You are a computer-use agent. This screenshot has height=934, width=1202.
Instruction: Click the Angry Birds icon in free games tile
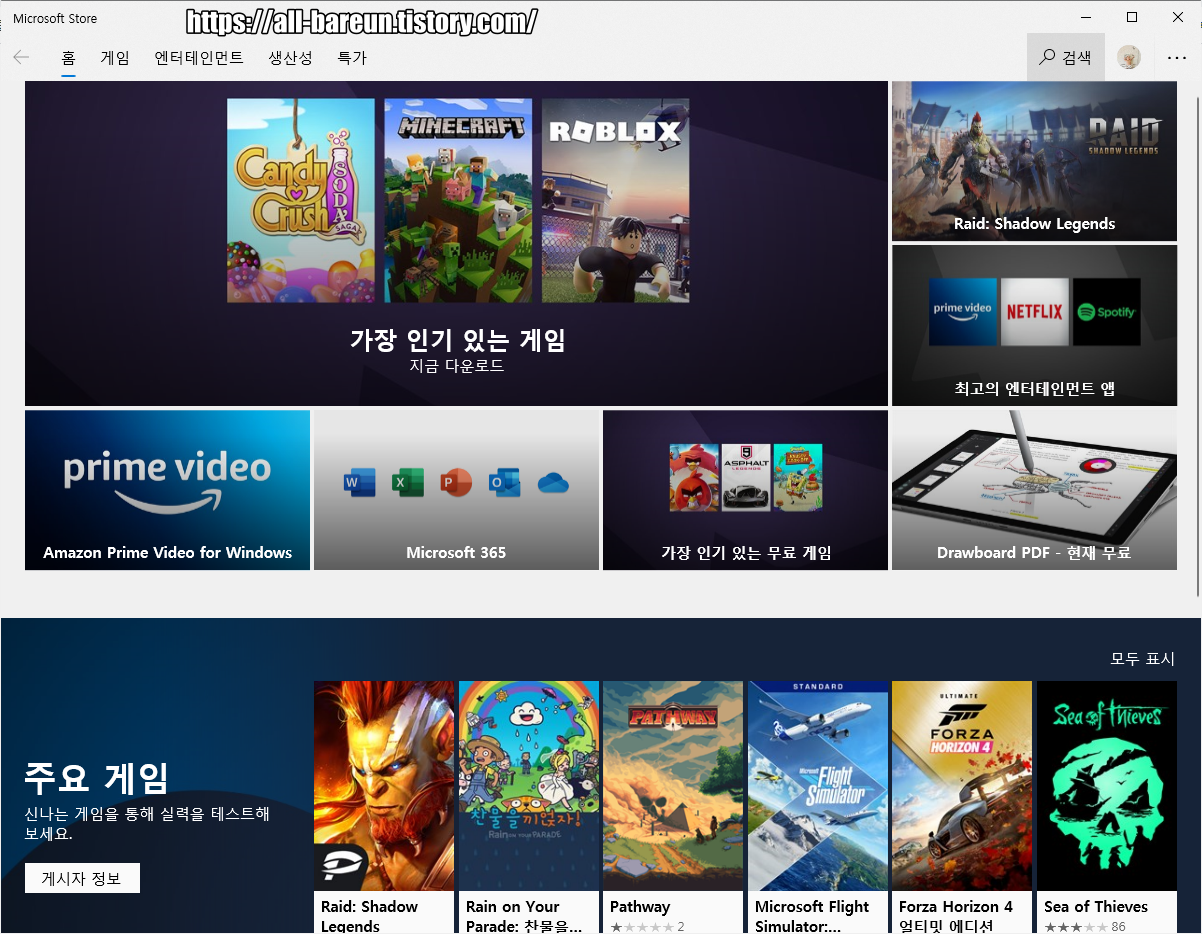click(x=694, y=478)
